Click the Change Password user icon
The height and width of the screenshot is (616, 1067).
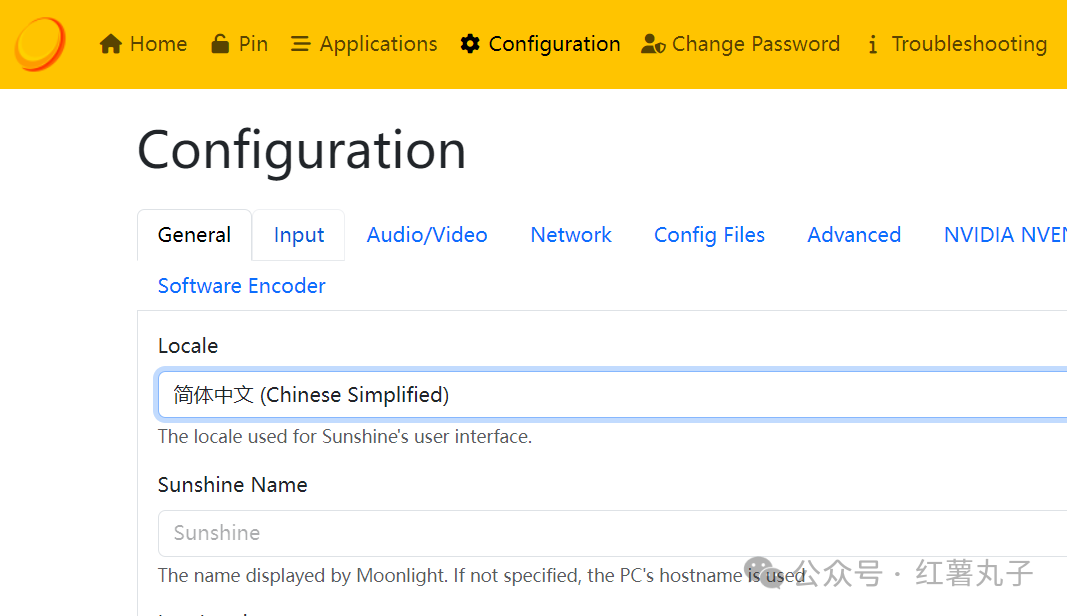click(653, 44)
